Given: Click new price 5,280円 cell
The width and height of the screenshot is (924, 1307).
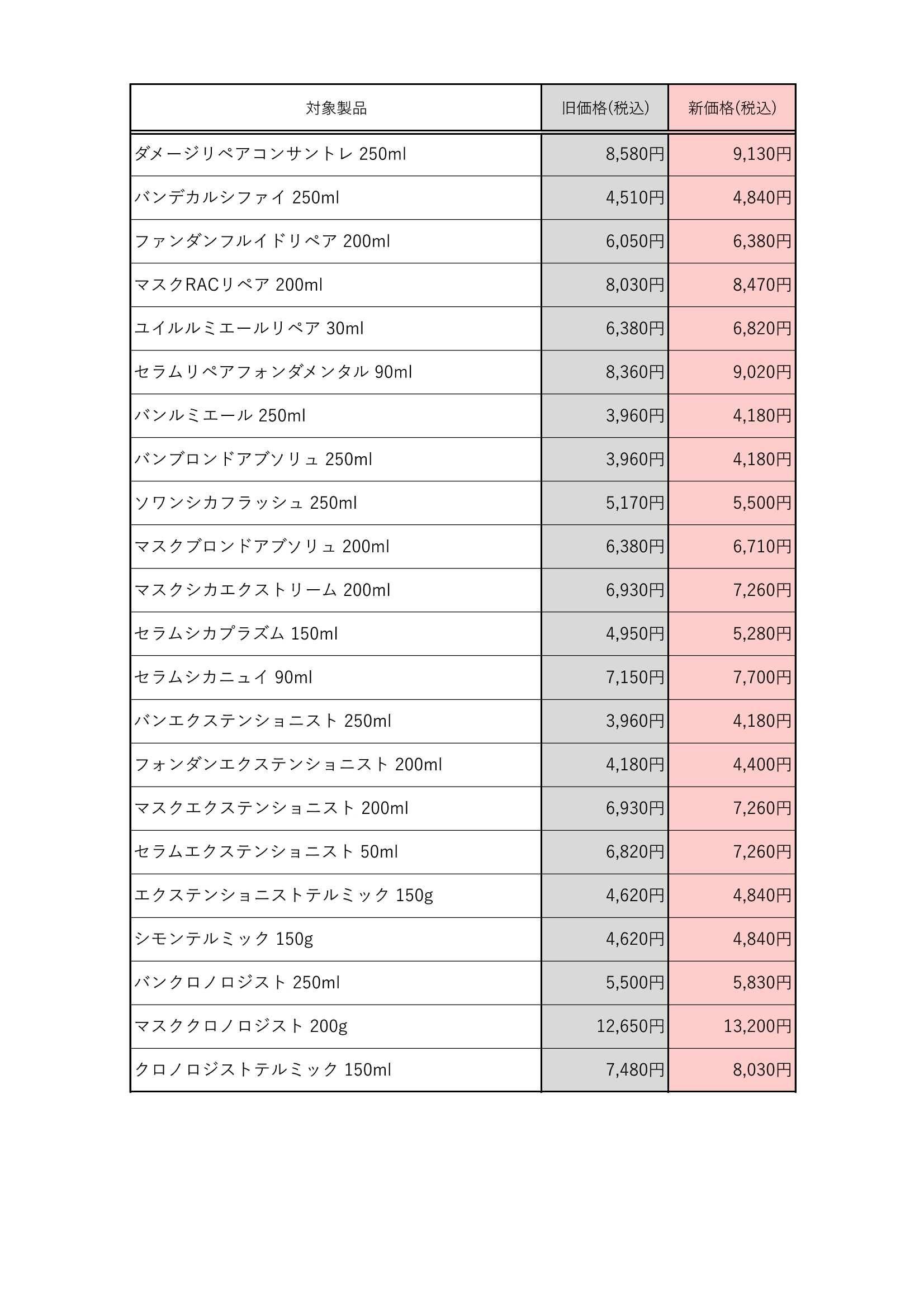Looking at the screenshot, I should click(732, 633).
